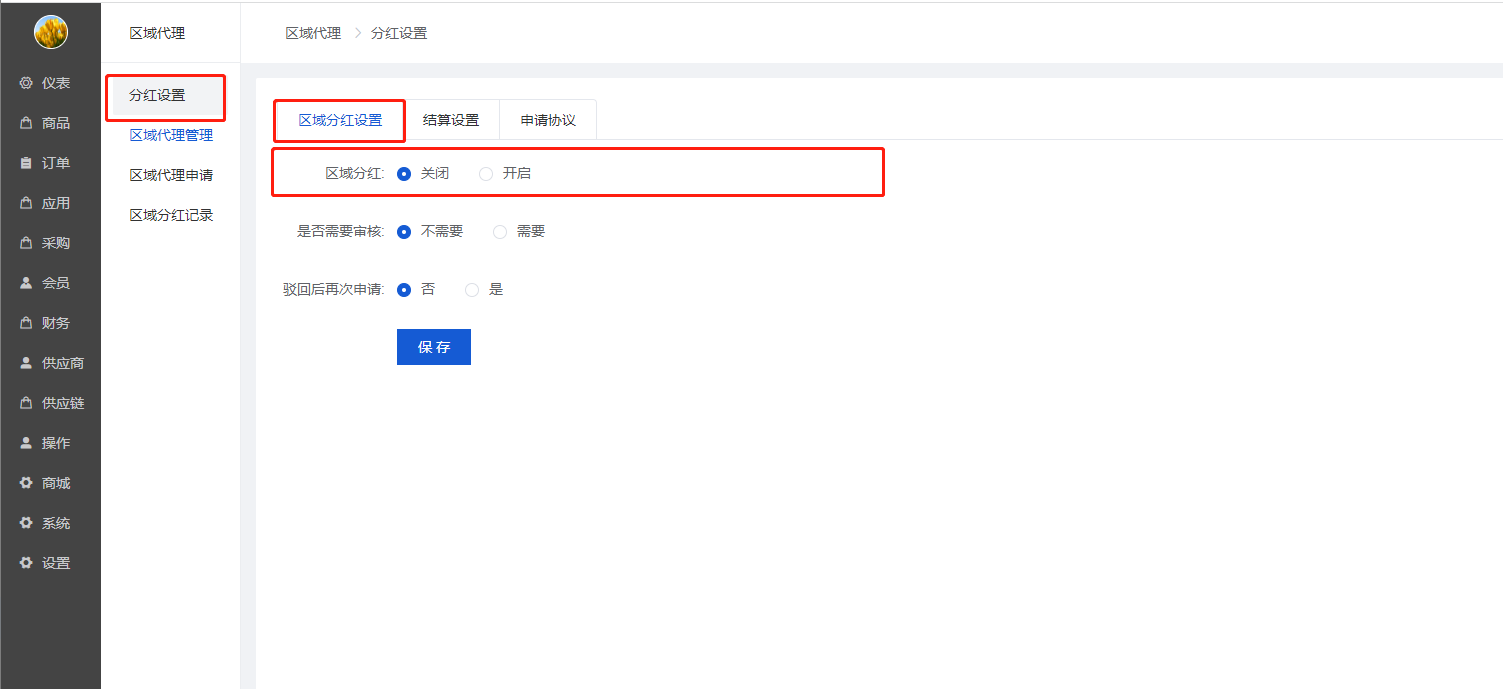Choose 需要 for 是否需要审核
The width and height of the screenshot is (1503, 689).
(500, 232)
